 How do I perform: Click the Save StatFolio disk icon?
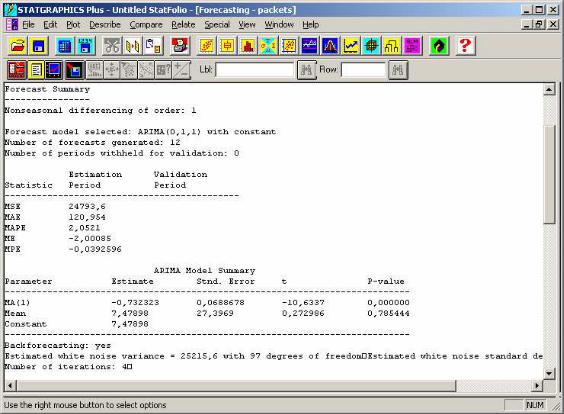[x=38, y=46]
